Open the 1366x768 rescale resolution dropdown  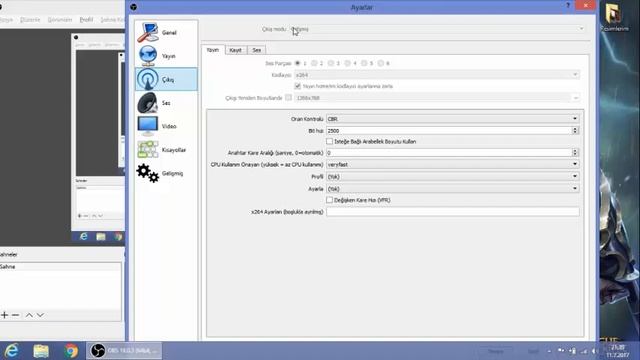tap(437, 98)
